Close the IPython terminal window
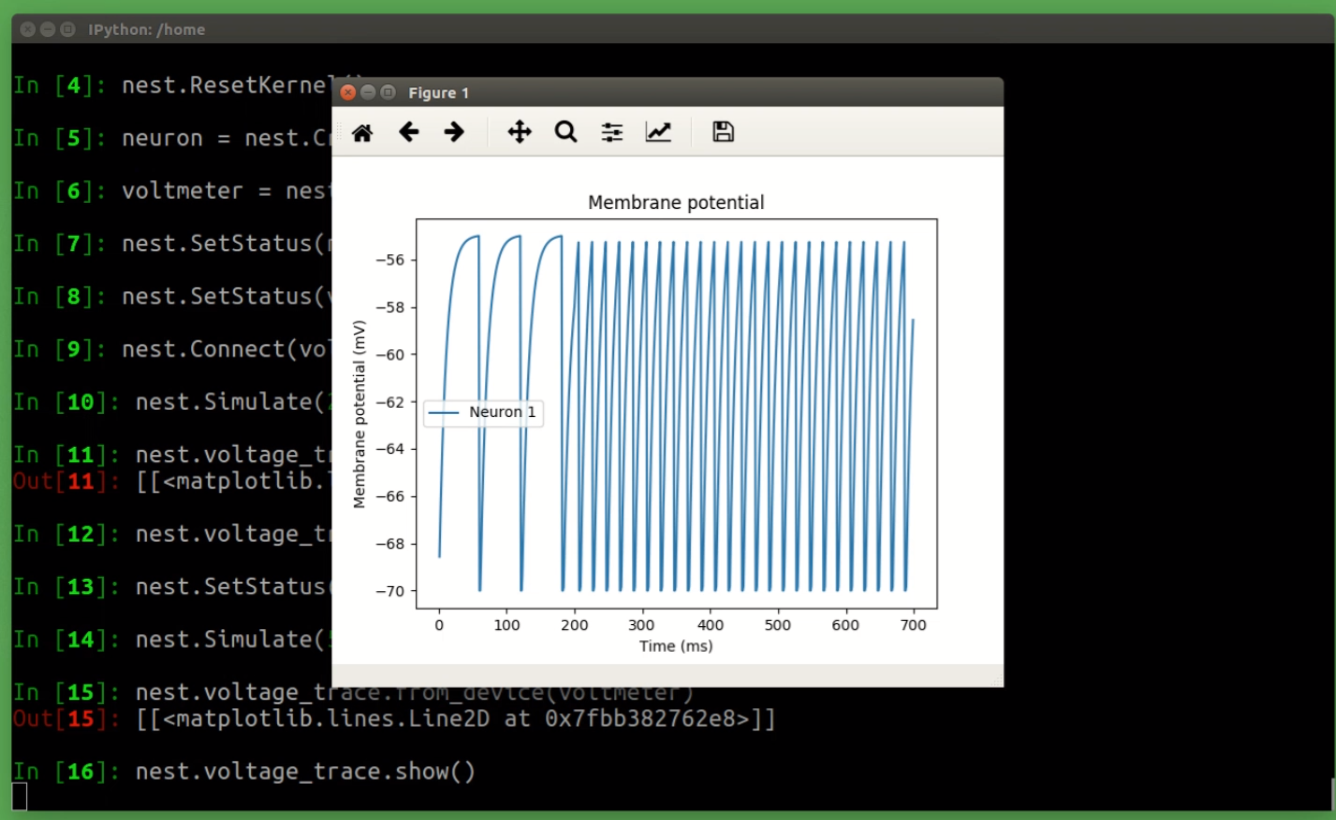This screenshot has height=820, width=1336. click(x=28, y=30)
